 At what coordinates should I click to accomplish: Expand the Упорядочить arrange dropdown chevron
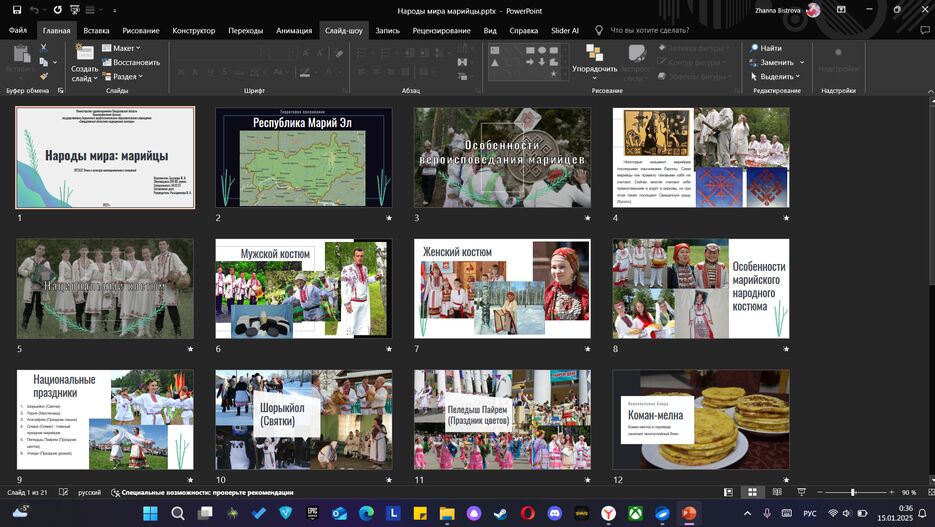tap(595, 78)
